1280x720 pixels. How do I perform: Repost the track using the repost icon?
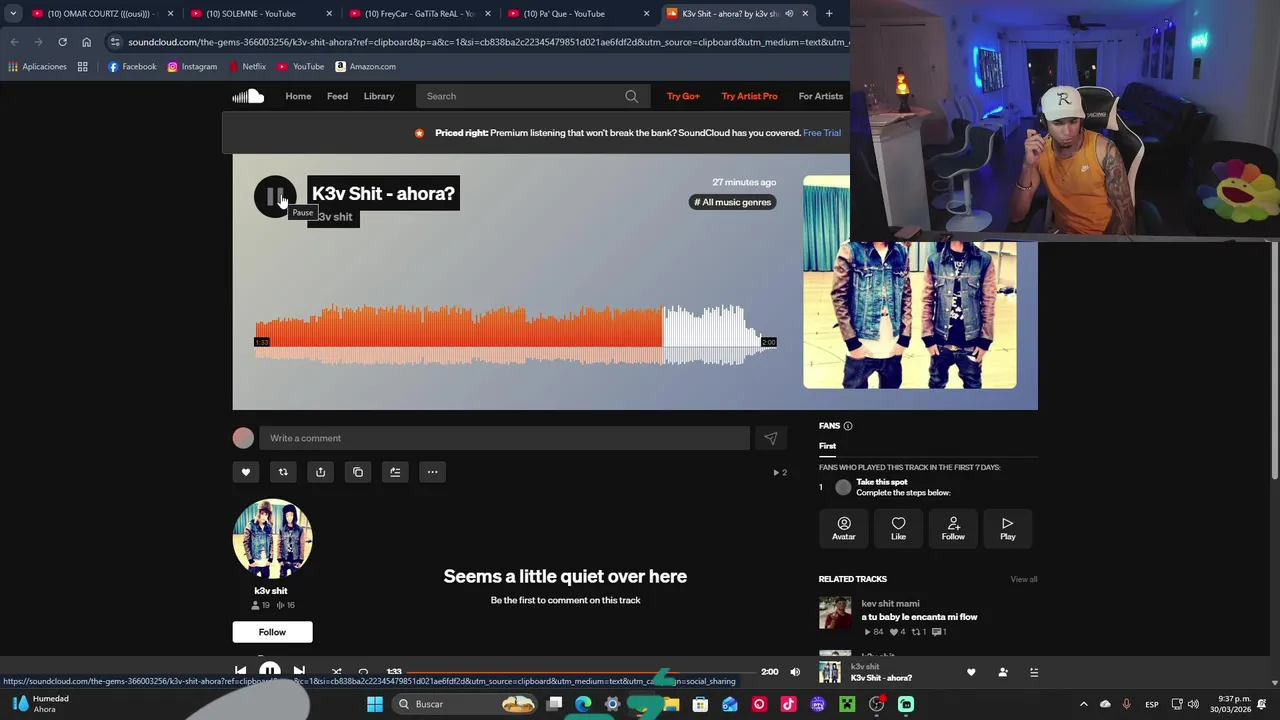pos(283,472)
